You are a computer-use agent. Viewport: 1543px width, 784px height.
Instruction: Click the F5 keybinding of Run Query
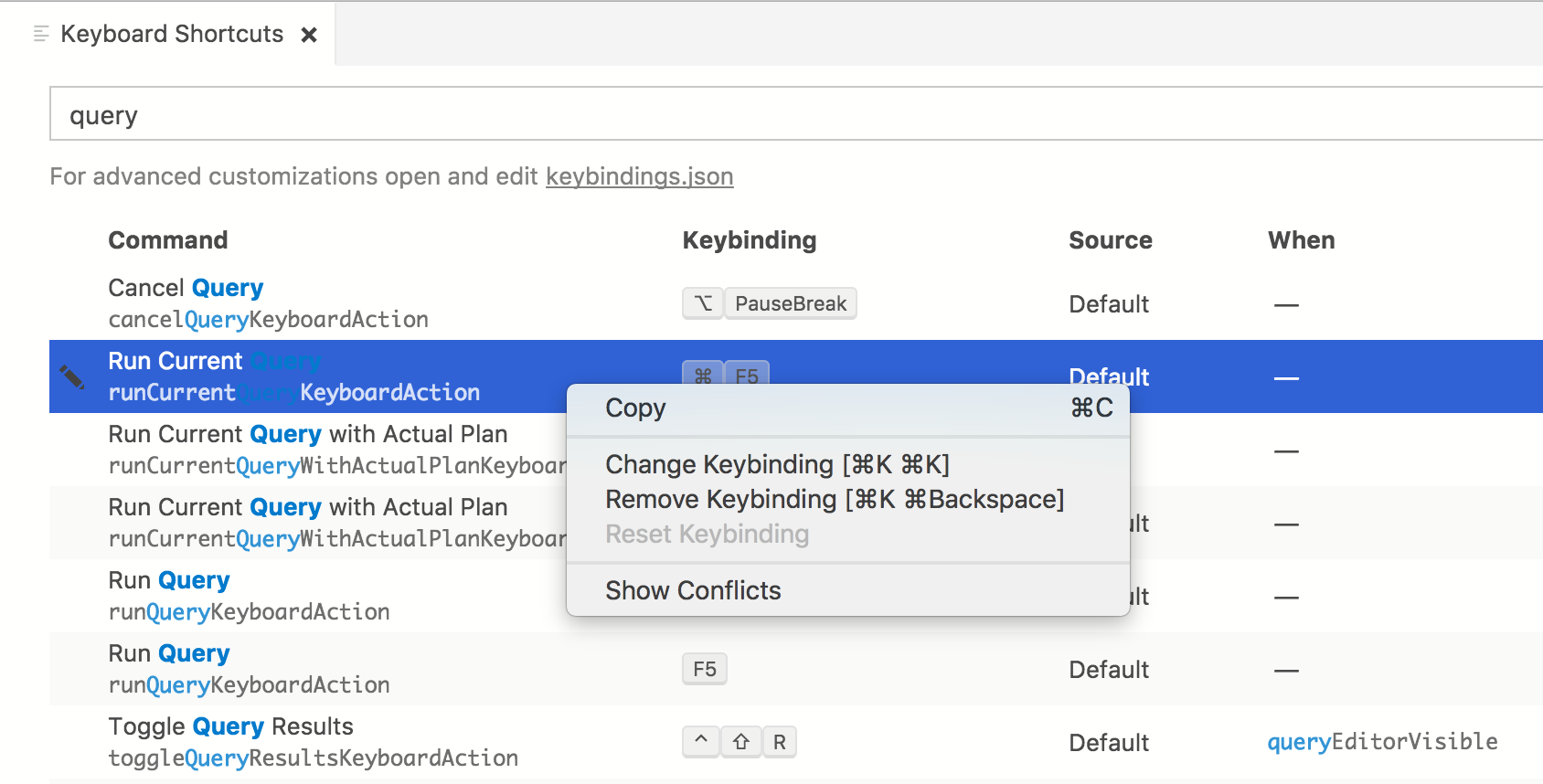pyautogui.click(x=705, y=669)
